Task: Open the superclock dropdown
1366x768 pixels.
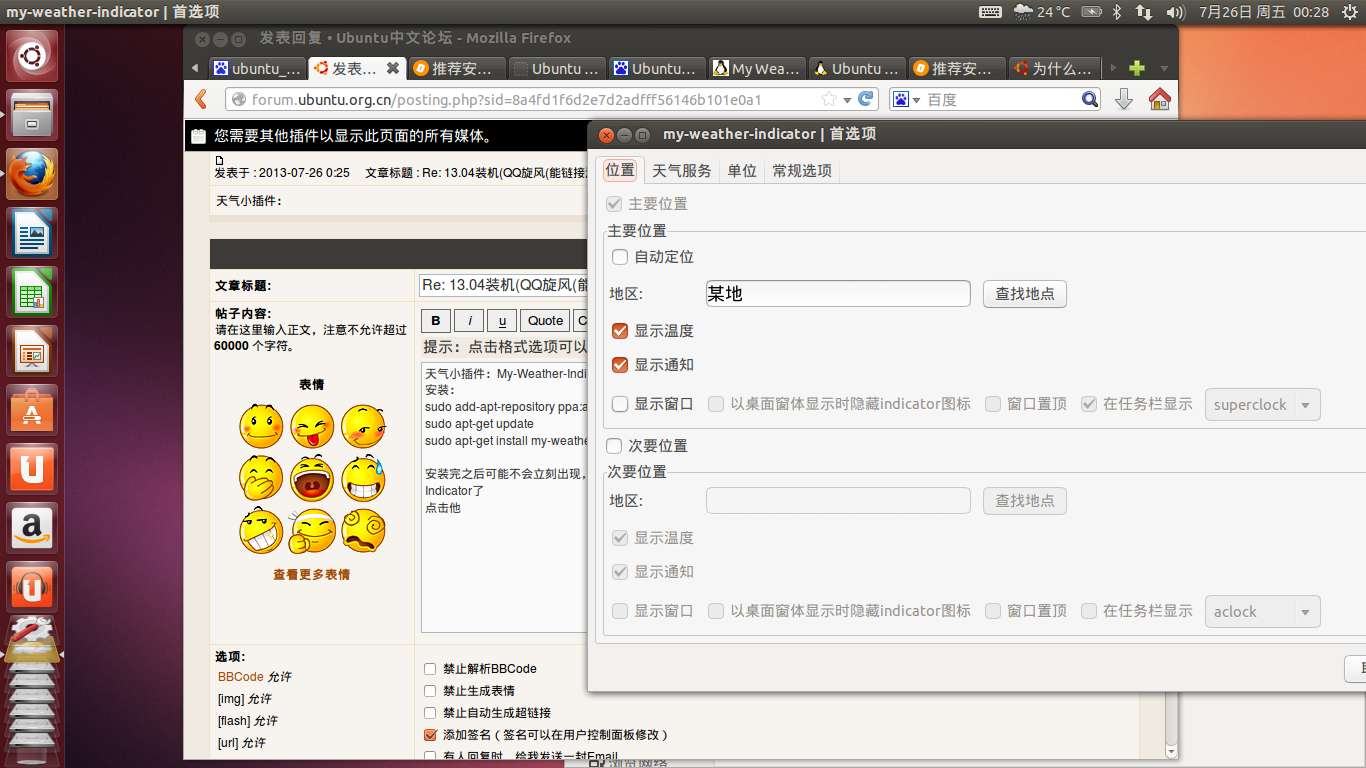Action: click(1262, 405)
